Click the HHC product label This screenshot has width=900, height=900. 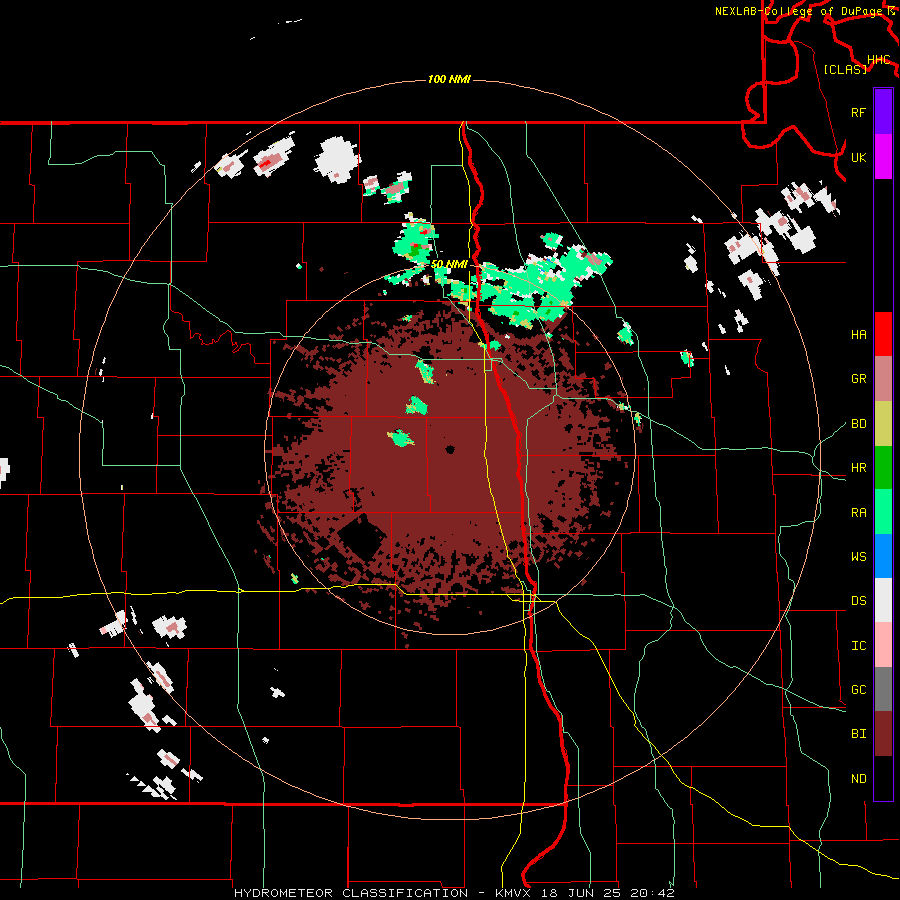(879, 60)
